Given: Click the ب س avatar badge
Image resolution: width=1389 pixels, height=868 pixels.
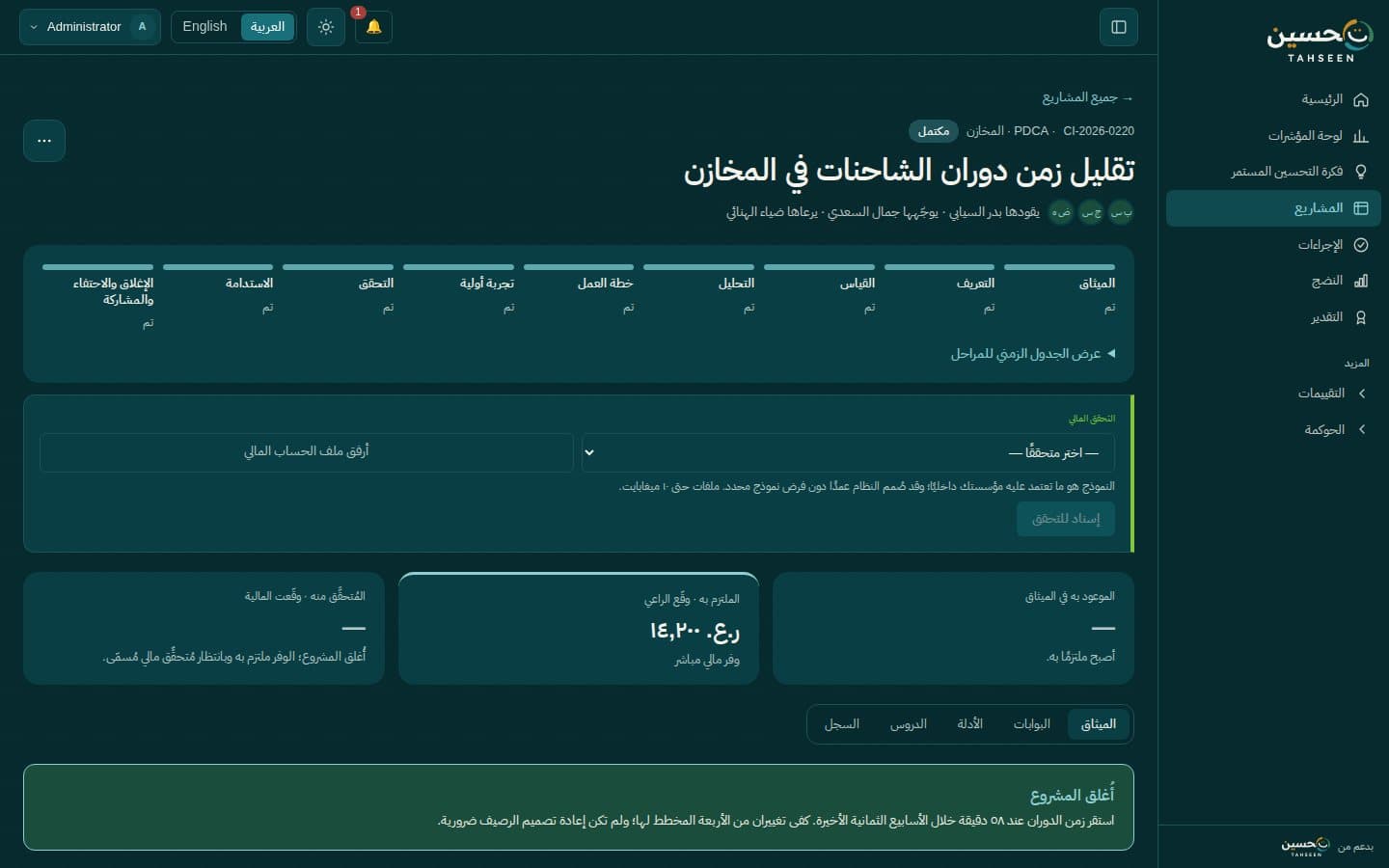Looking at the screenshot, I should [1121, 212].
